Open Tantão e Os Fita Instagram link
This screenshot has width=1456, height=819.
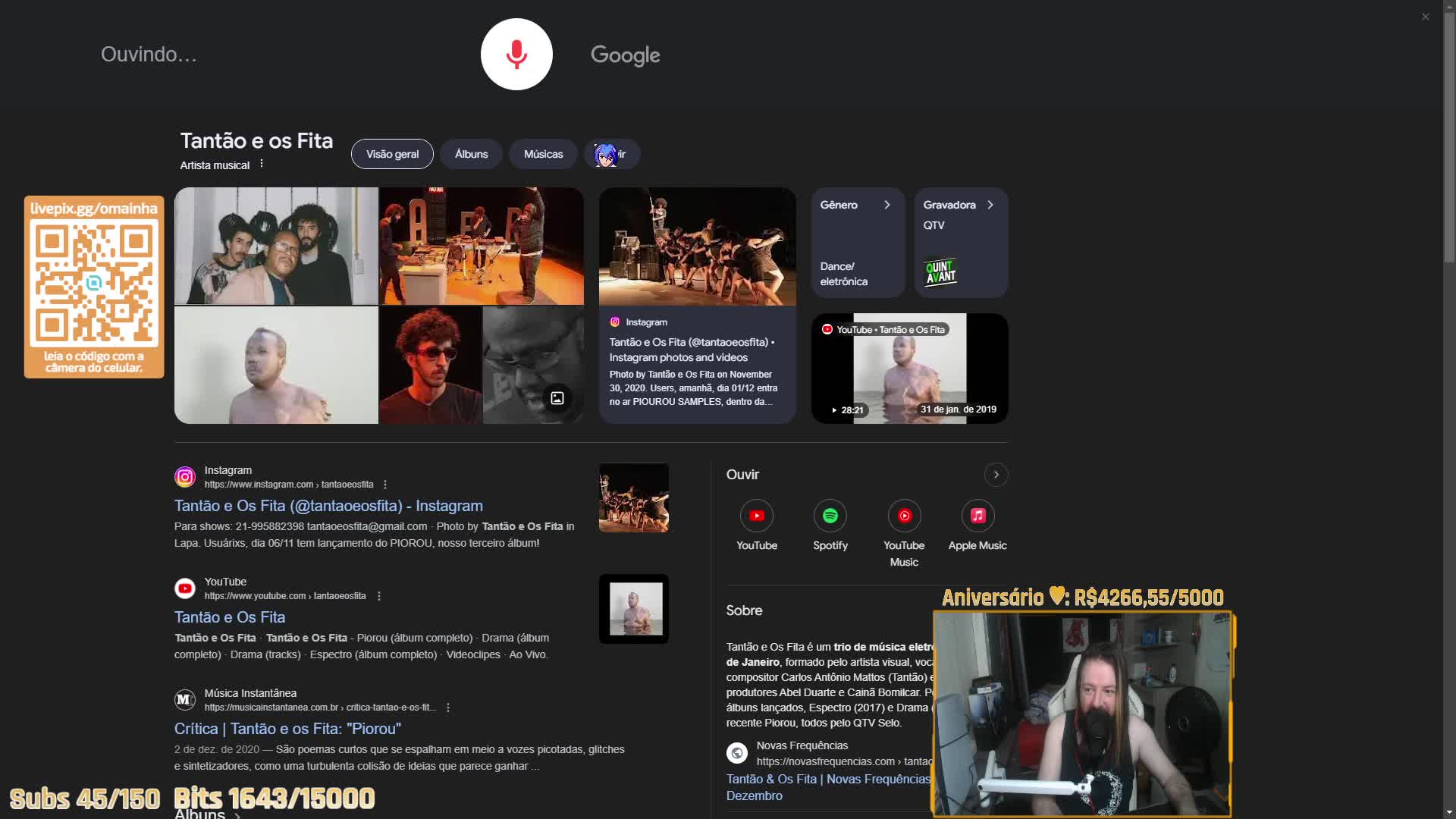pyautogui.click(x=328, y=506)
